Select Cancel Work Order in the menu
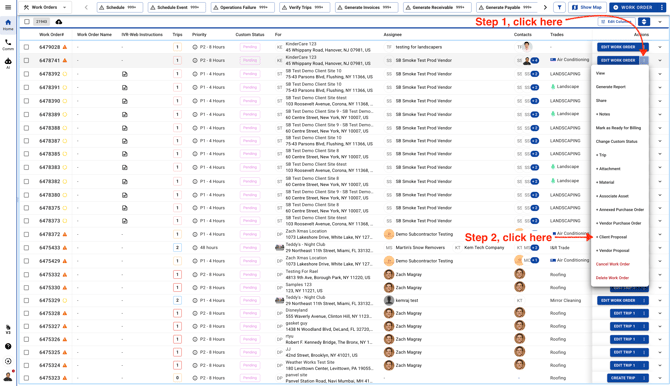 pos(613,264)
